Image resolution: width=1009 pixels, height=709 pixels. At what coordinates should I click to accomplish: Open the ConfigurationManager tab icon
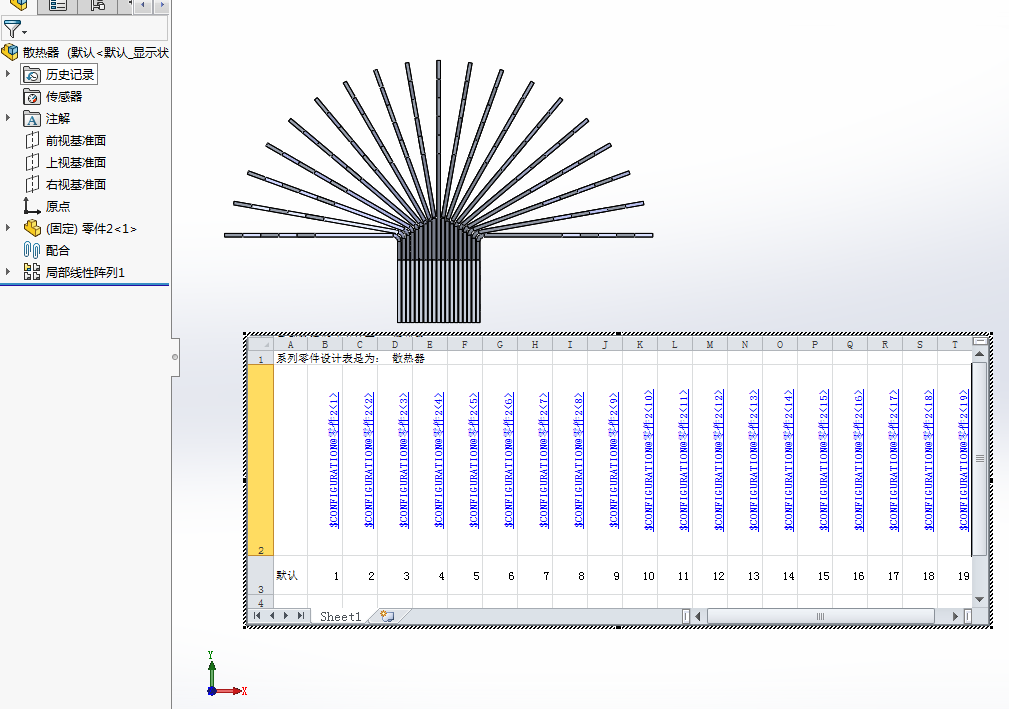pyautogui.click(x=97, y=6)
